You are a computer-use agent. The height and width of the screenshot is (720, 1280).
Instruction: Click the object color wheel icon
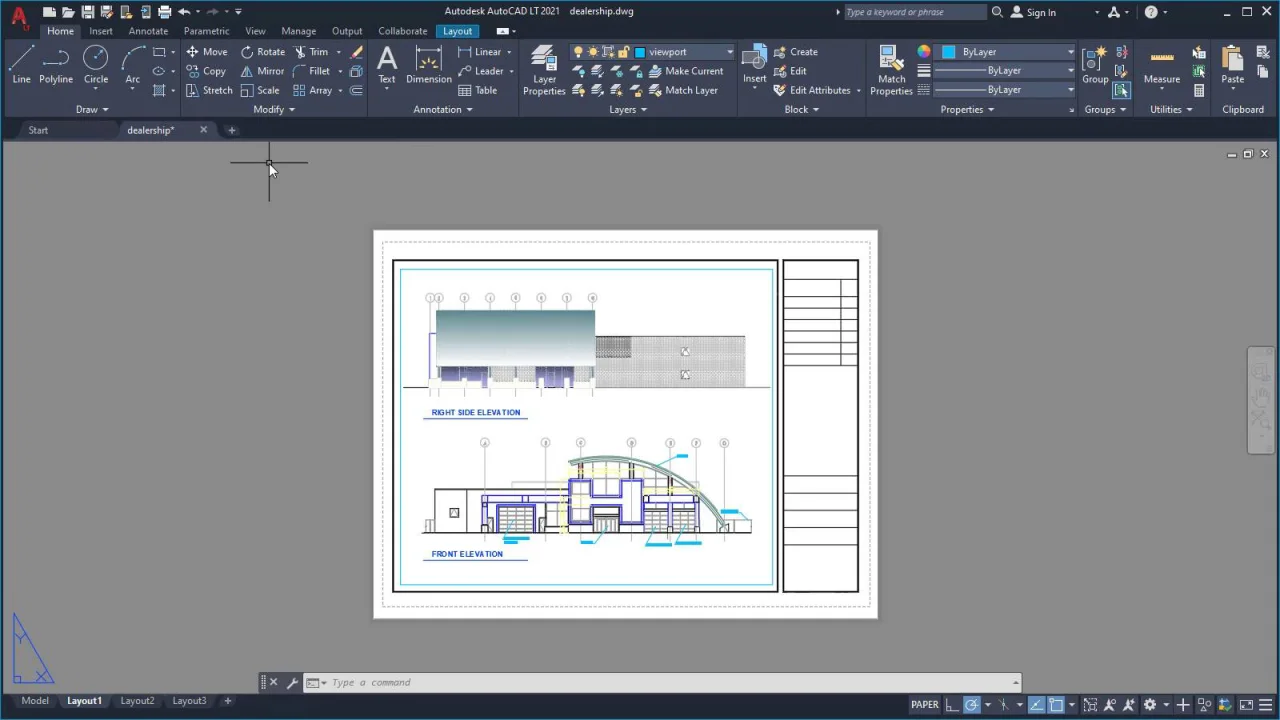pyautogui.click(x=924, y=52)
